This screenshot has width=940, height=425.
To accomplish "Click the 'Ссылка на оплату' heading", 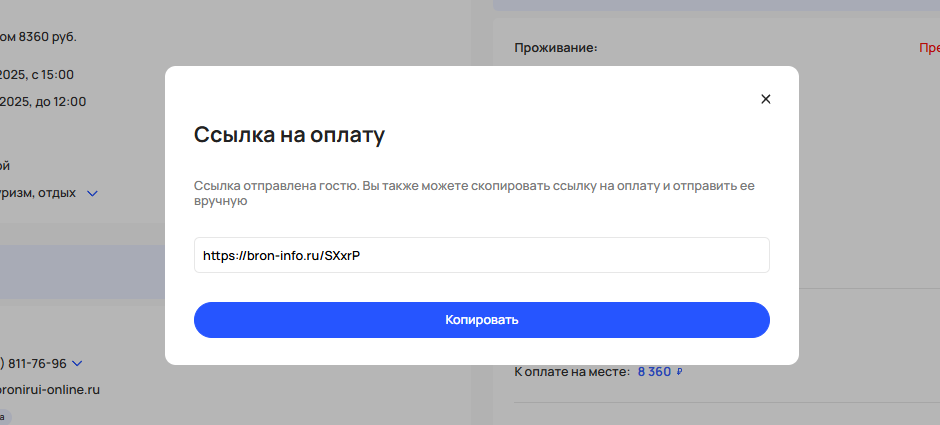I will pyautogui.click(x=289, y=135).
